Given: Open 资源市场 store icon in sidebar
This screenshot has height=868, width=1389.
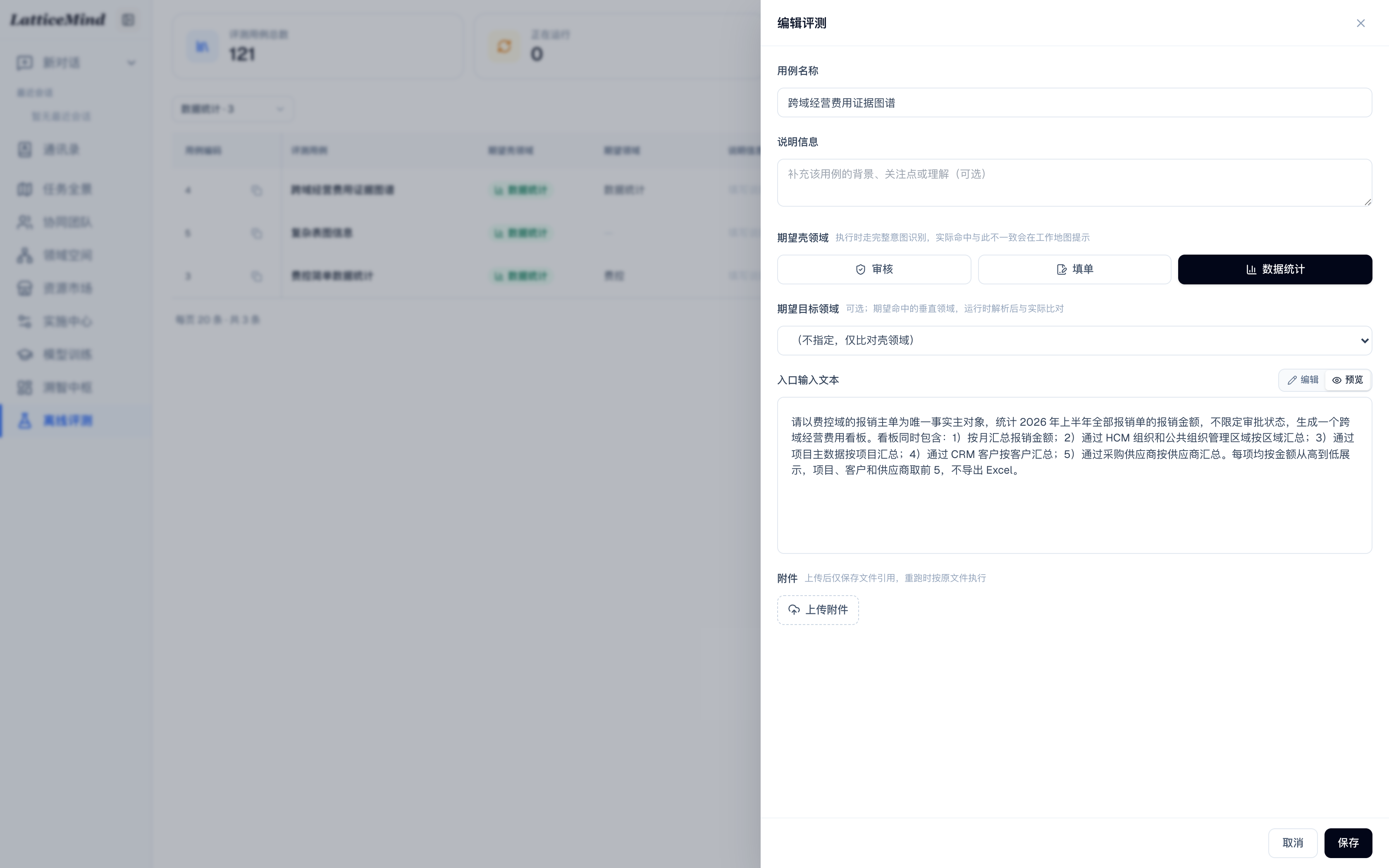Looking at the screenshot, I should [25, 288].
